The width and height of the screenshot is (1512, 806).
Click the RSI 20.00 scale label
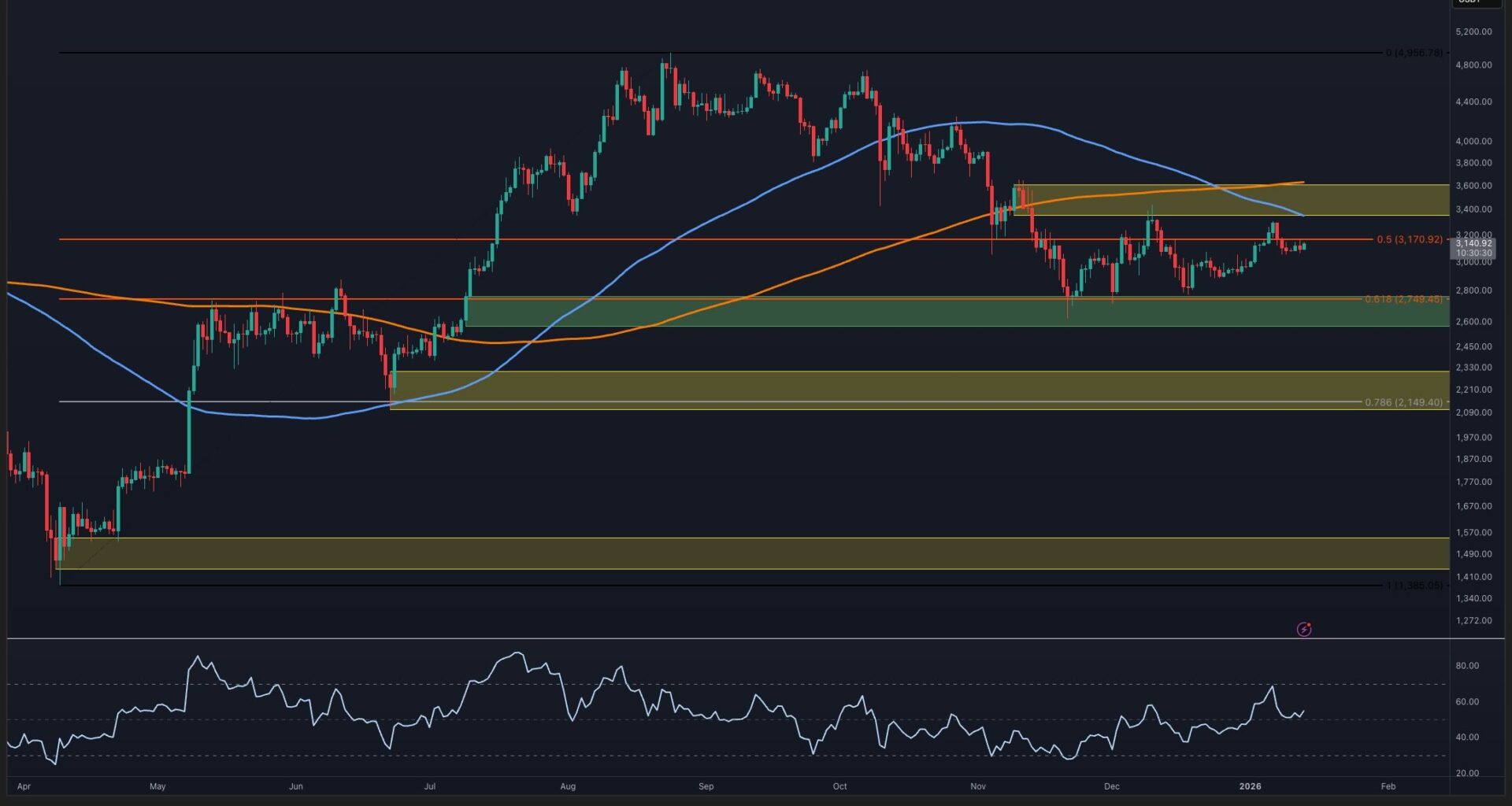[x=1467, y=773]
